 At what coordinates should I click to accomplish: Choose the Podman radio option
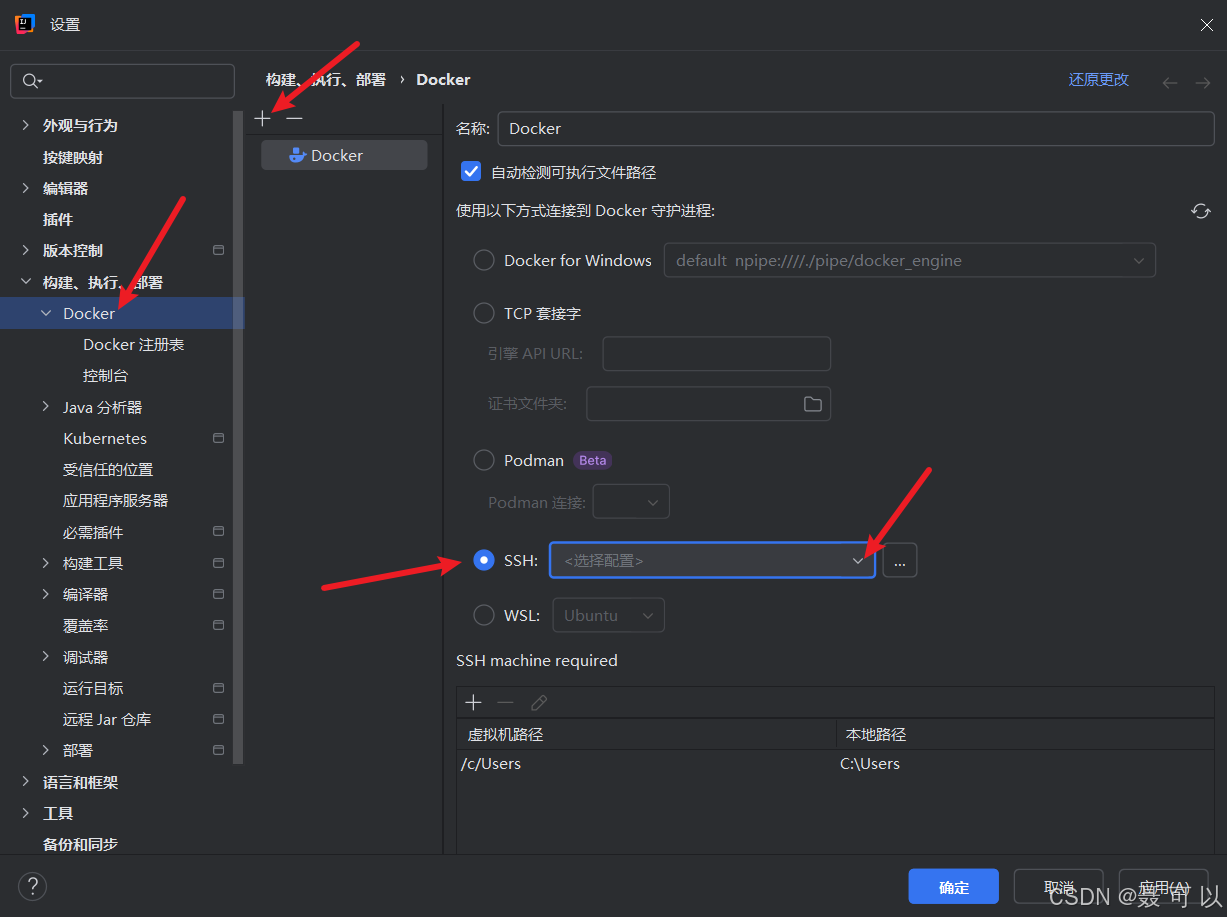tap(484, 460)
